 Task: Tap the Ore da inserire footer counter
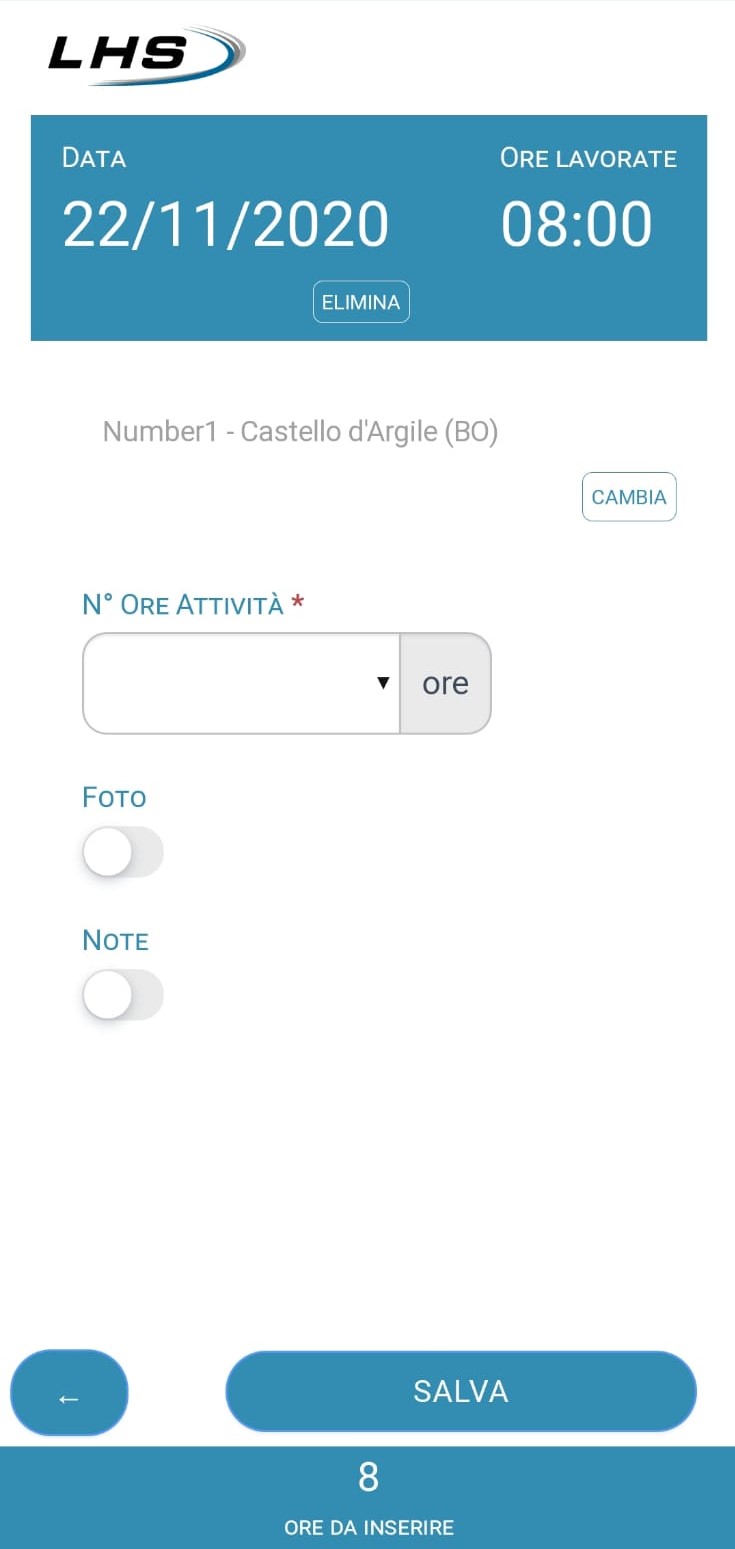(x=368, y=1496)
